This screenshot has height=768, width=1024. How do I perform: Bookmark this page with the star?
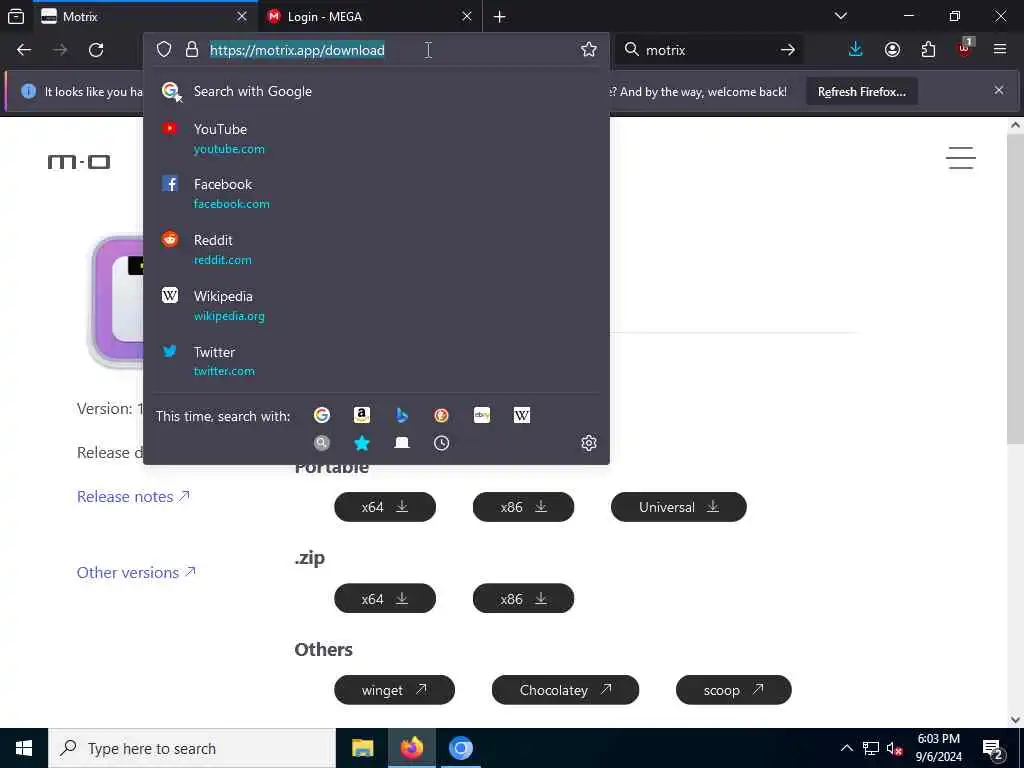[x=588, y=50]
